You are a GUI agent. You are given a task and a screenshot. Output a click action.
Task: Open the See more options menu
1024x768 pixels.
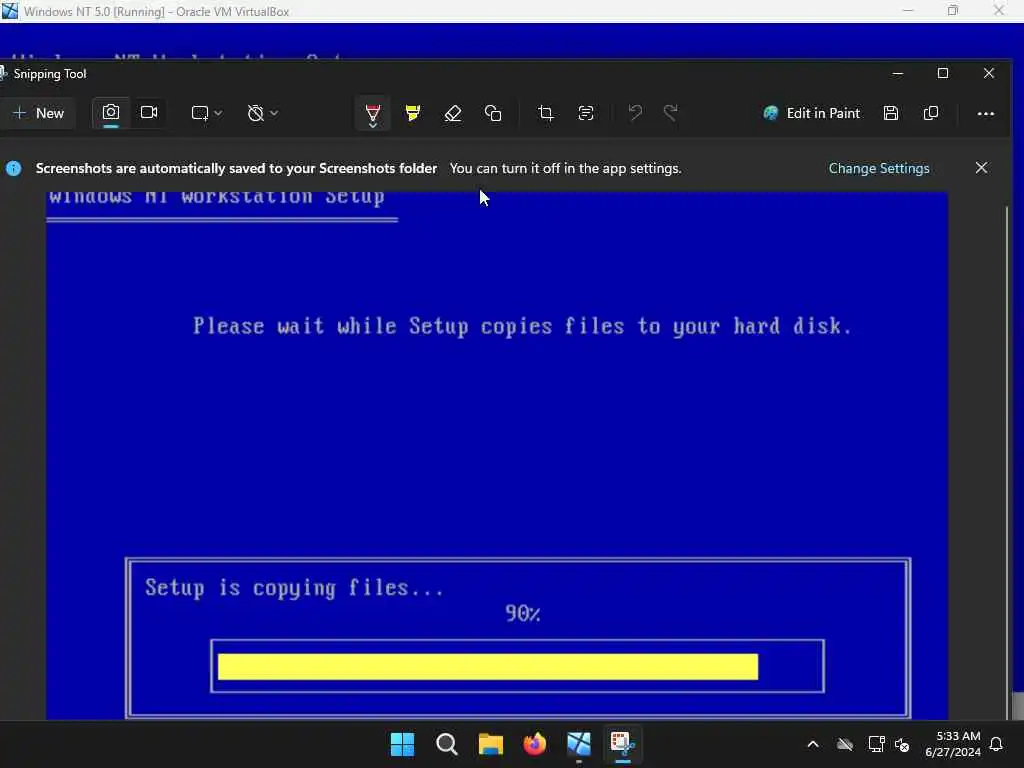tap(985, 114)
